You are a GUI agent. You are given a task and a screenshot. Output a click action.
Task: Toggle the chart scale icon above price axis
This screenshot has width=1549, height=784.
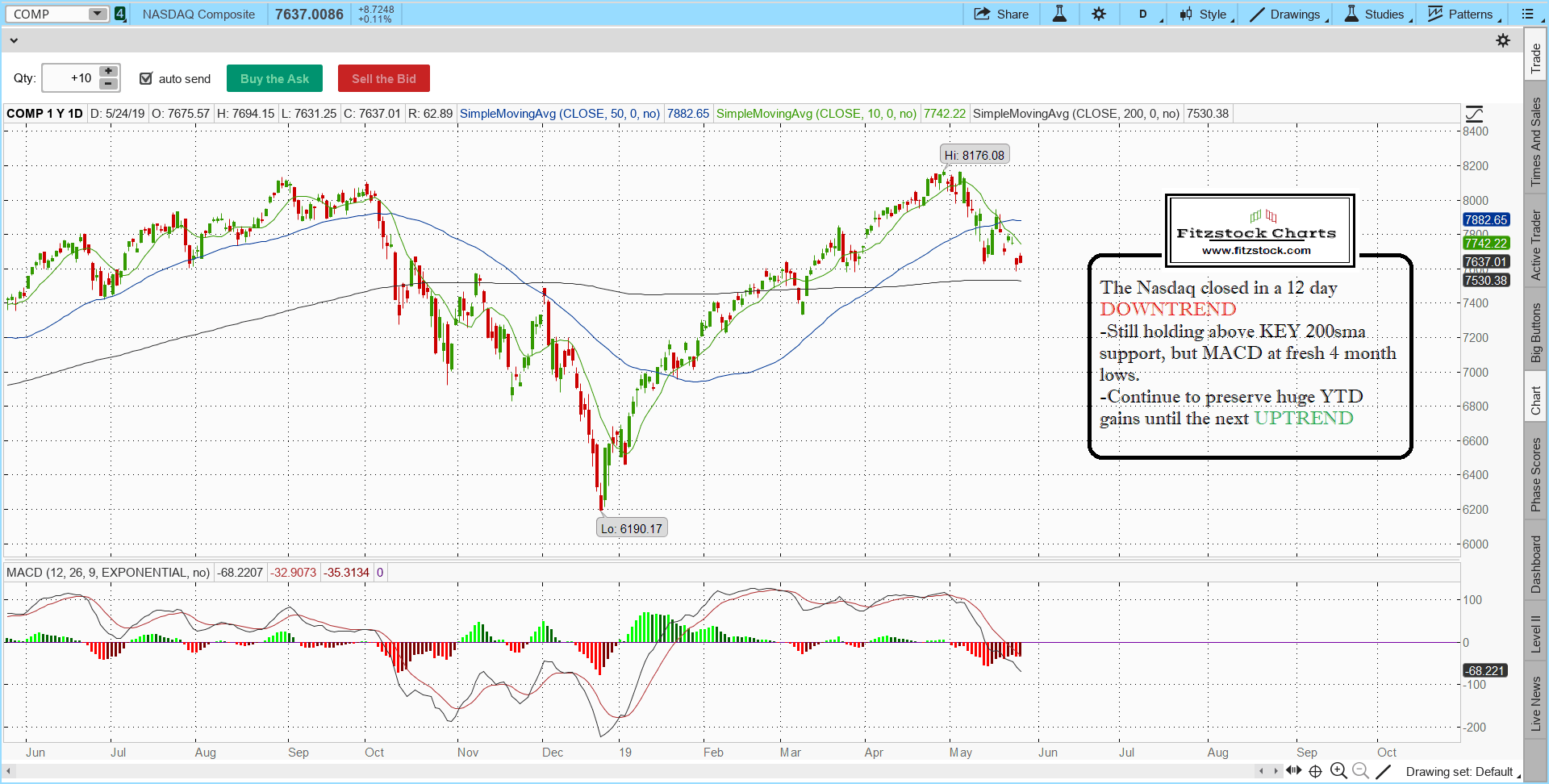[x=1474, y=114]
